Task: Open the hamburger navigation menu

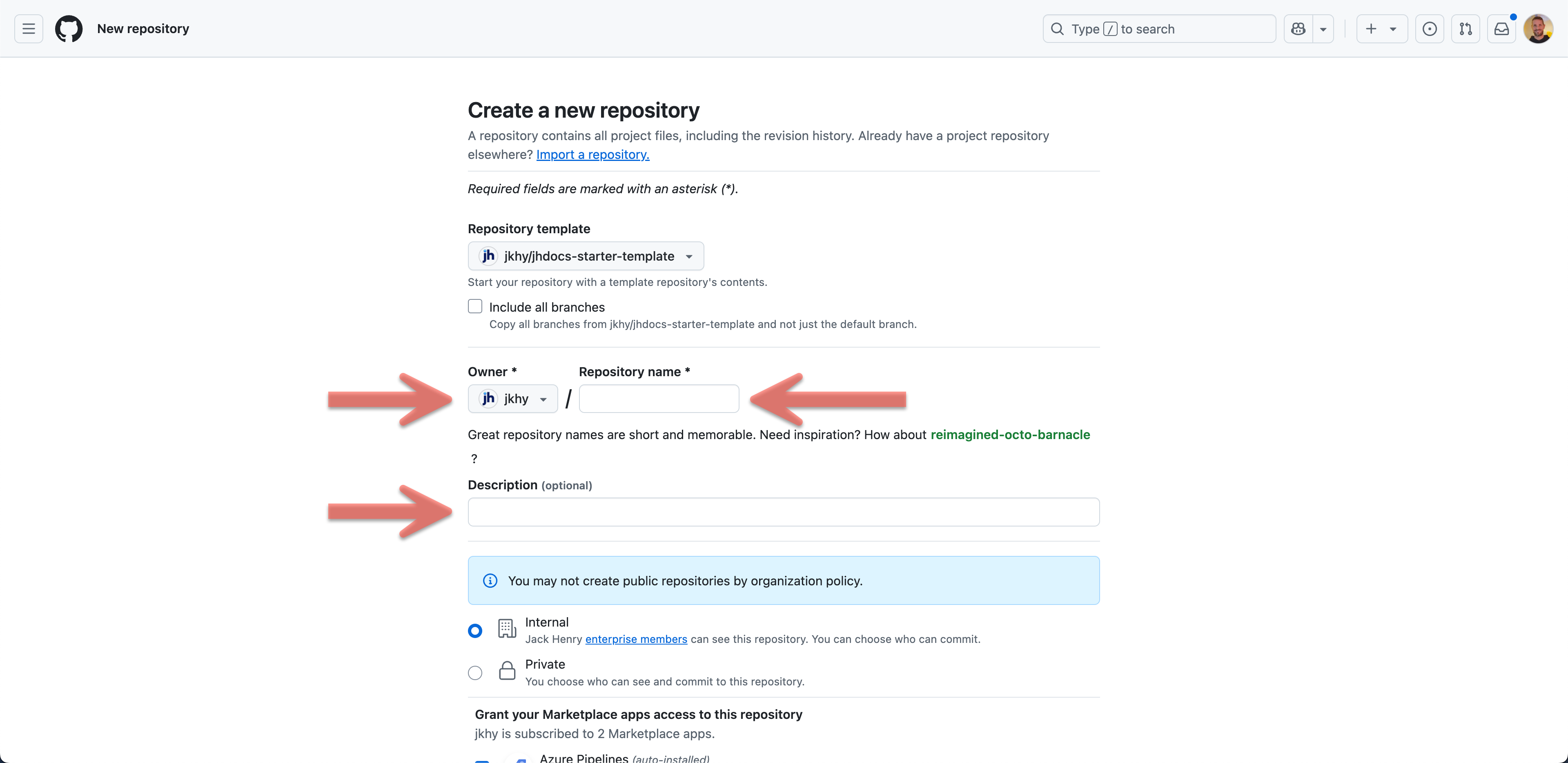Action: click(29, 29)
